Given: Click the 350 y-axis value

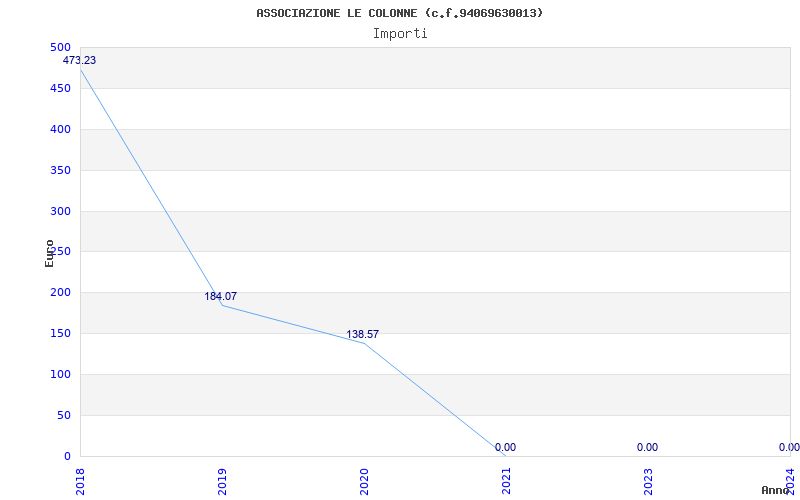Looking at the screenshot, I should pos(60,170).
